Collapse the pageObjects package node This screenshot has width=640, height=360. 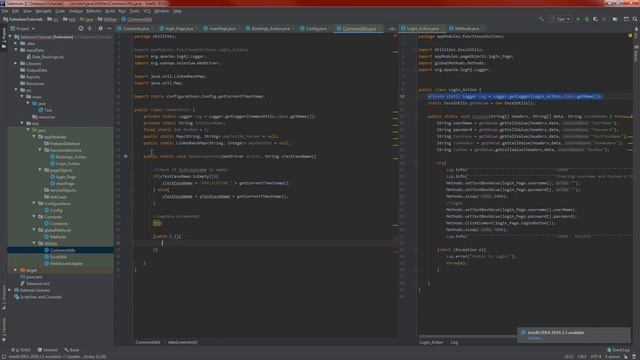tap(40, 170)
